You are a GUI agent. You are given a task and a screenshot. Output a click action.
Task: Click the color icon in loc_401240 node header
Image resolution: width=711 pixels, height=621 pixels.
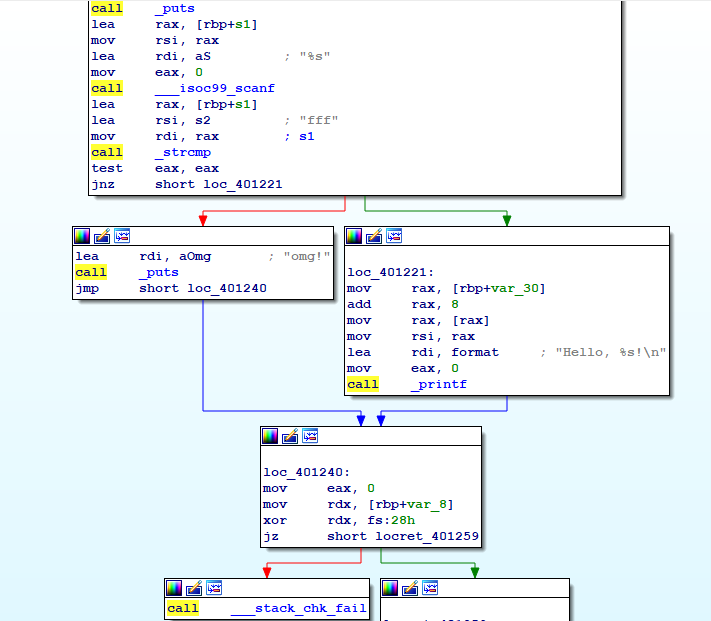coord(270,436)
